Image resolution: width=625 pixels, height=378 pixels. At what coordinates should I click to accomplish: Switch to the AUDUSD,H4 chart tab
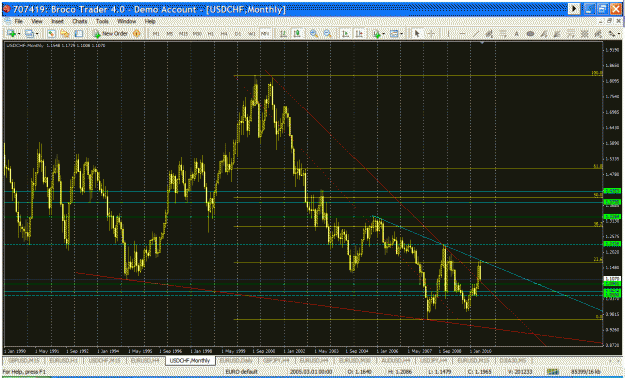(396, 360)
